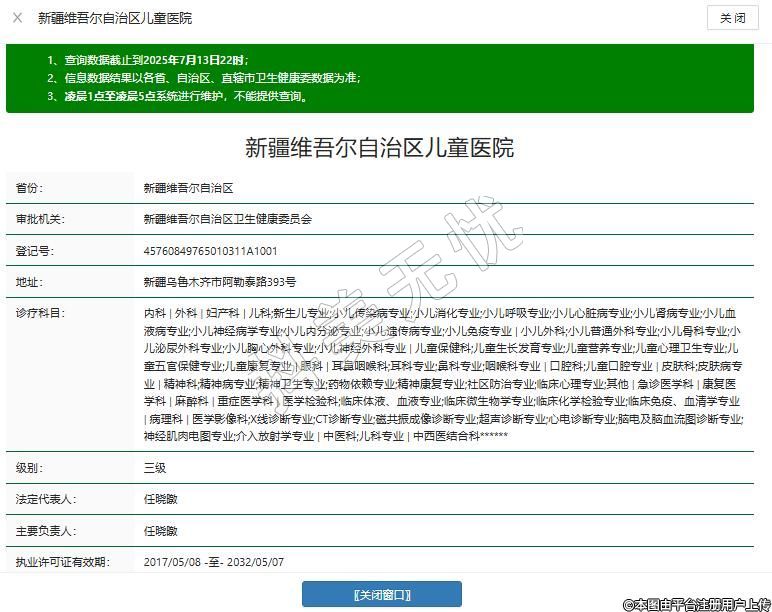Click the 诊疗科目 row label
This screenshot has height=612, width=772.
(x=39, y=314)
